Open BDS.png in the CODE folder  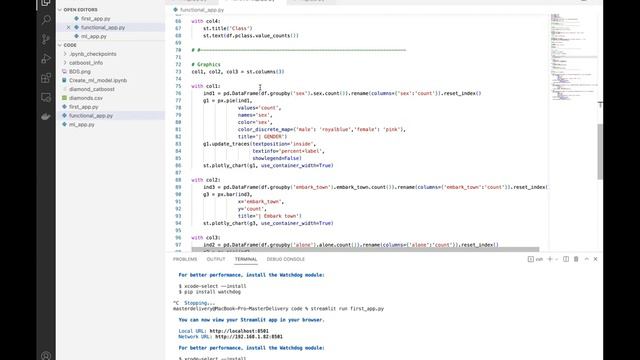click(80, 71)
